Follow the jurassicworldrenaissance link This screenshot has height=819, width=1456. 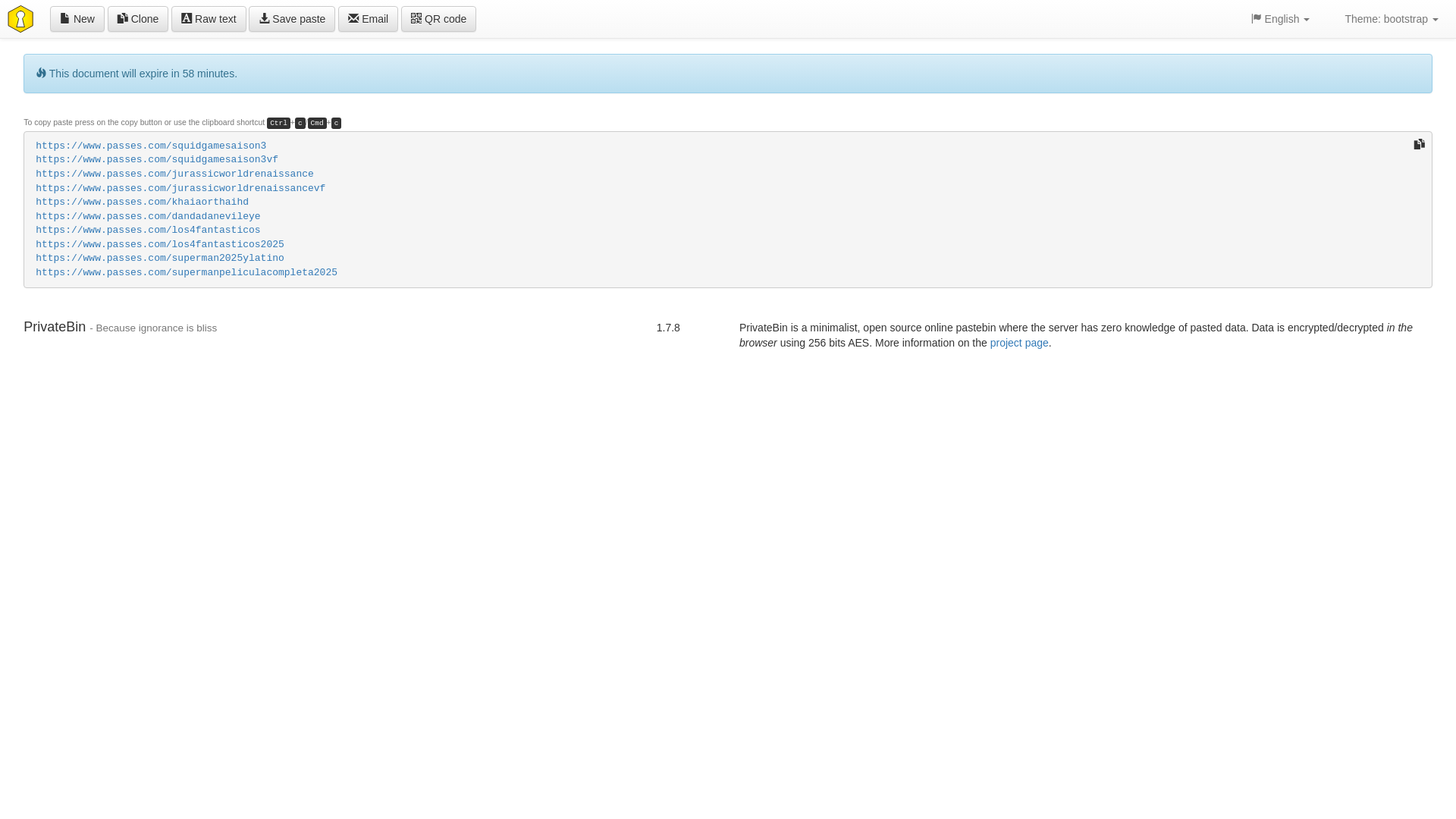tap(174, 174)
